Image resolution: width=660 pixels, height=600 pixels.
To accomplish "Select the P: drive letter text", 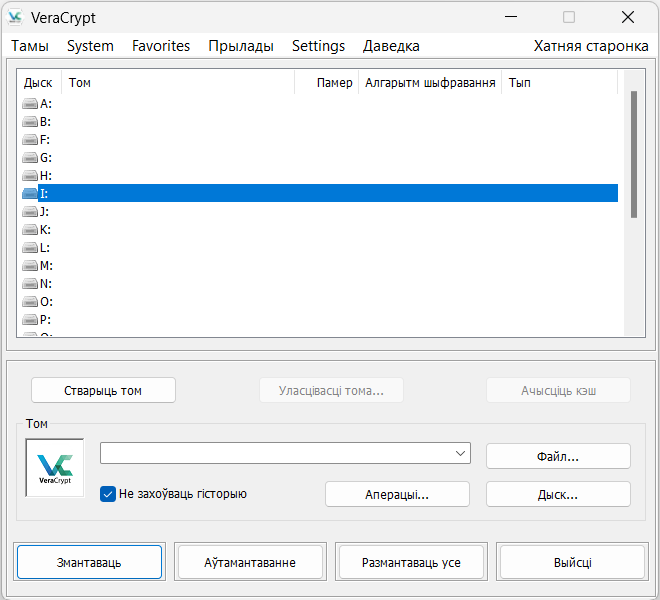I will [45, 320].
